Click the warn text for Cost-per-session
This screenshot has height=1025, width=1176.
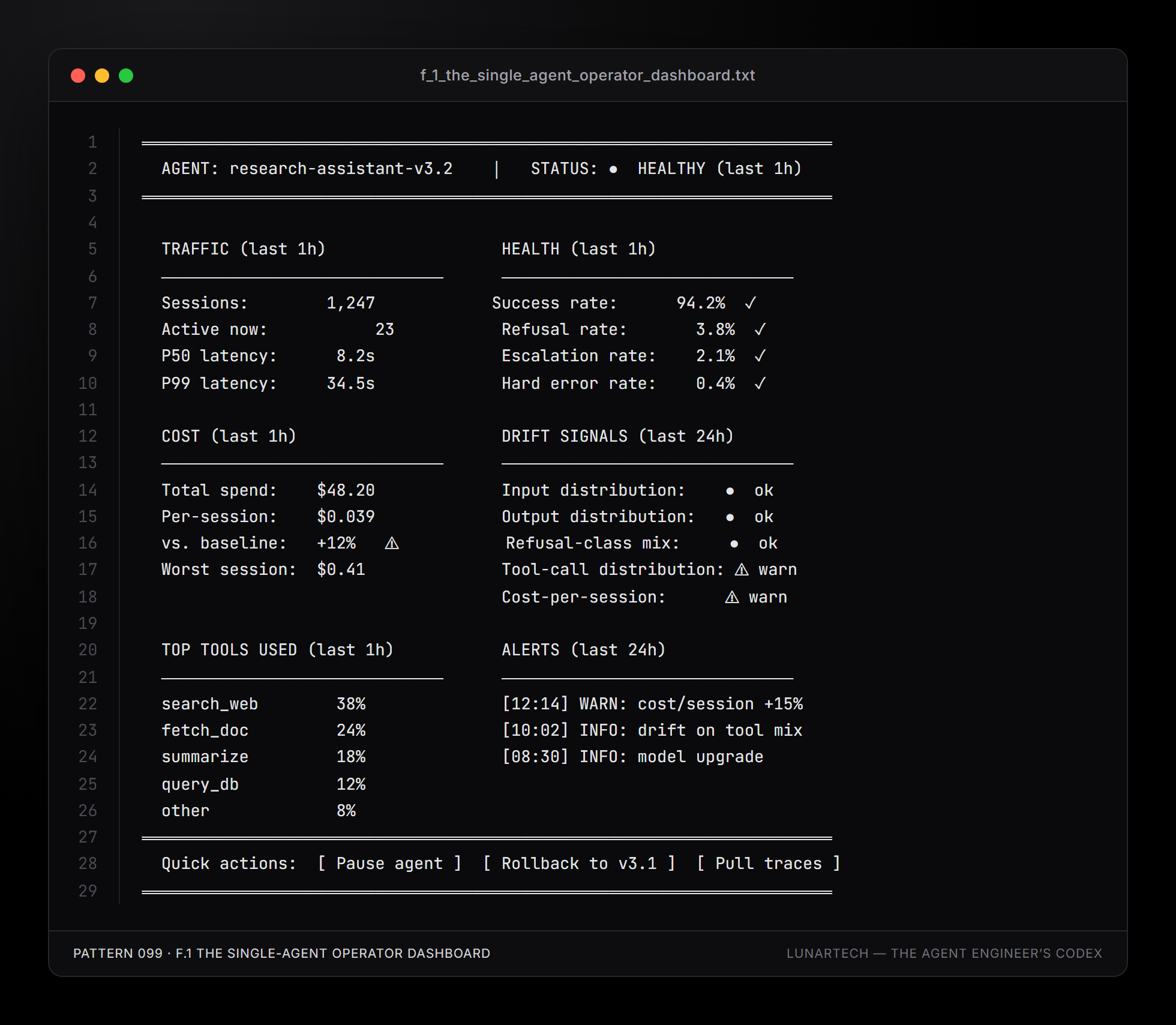tap(768, 597)
